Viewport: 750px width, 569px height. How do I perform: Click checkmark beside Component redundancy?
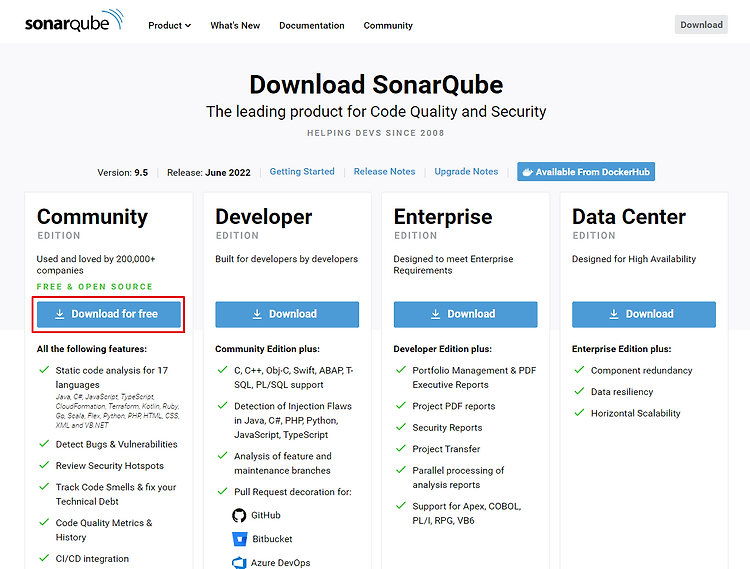click(579, 370)
